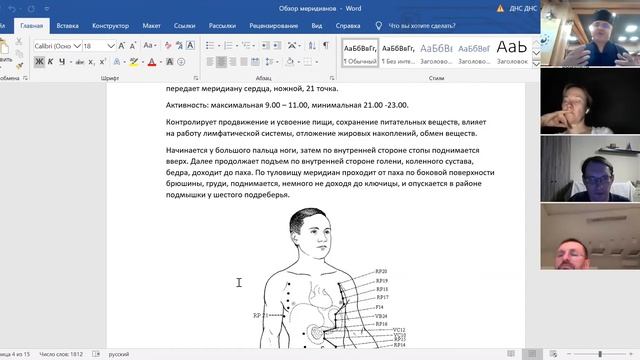The width and height of the screenshot is (640, 360).
Task: Decrease font size with small A icon
Action: click(x=133, y=46)
